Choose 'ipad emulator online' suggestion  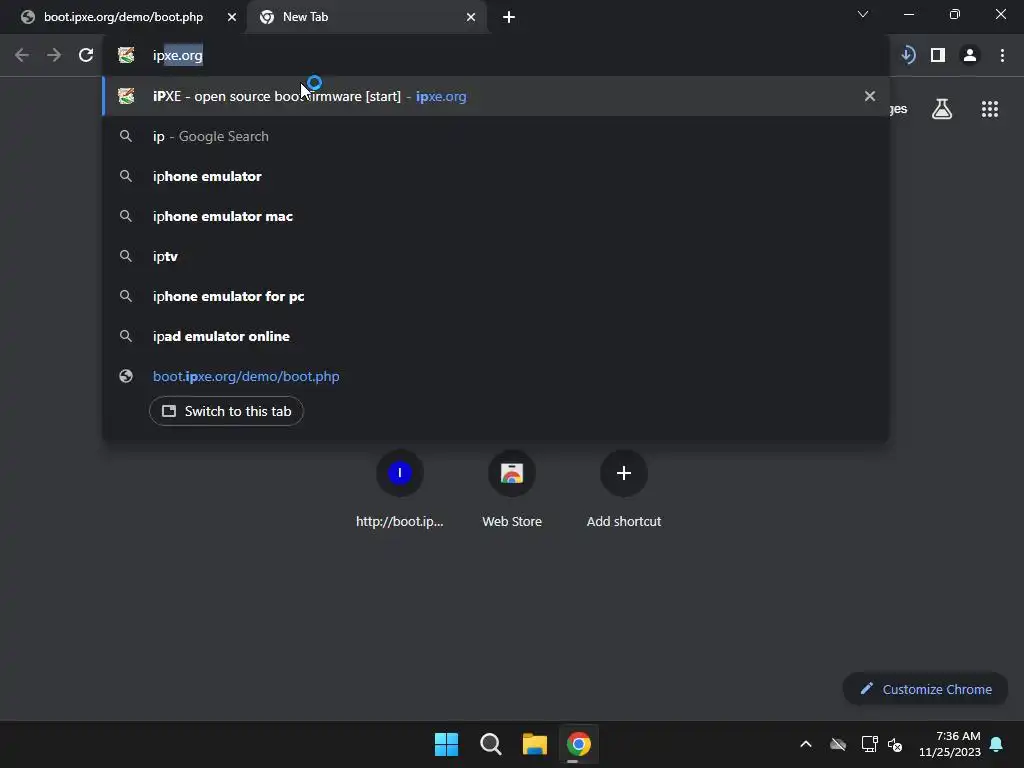pos(496,336)
